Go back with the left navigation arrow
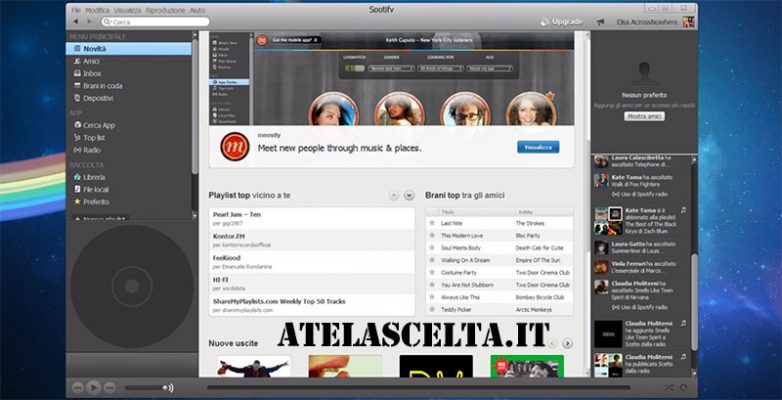The width and height of the screenshot is (782, 400). tap(76, 21)
